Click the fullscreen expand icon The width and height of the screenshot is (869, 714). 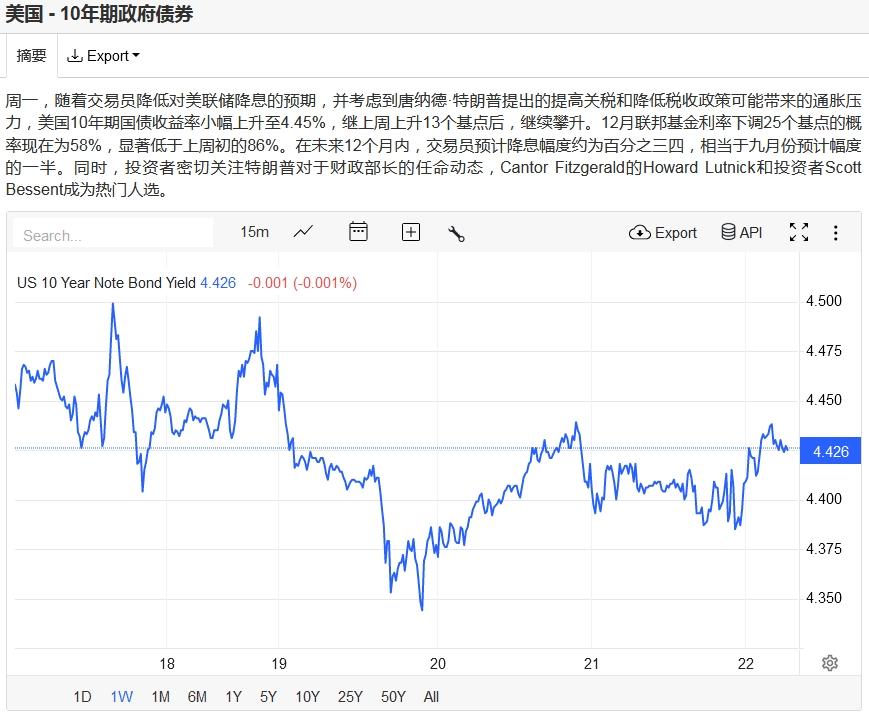(x=799, y=232)
